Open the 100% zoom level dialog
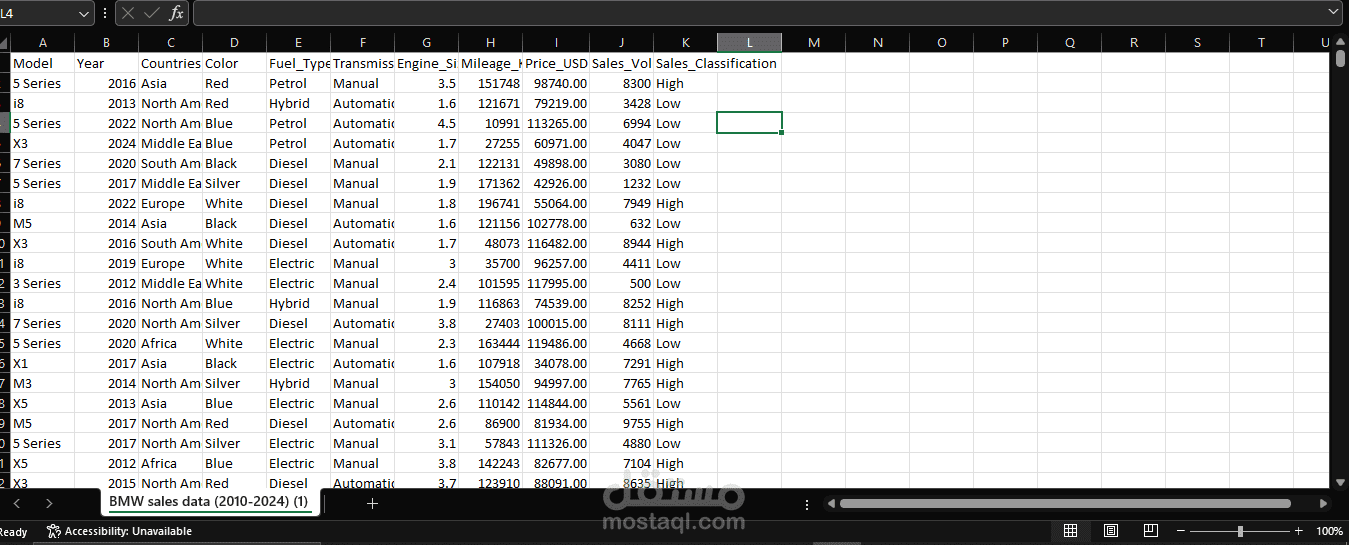This screenshot has height=545, width=1349. point(1329,531)
